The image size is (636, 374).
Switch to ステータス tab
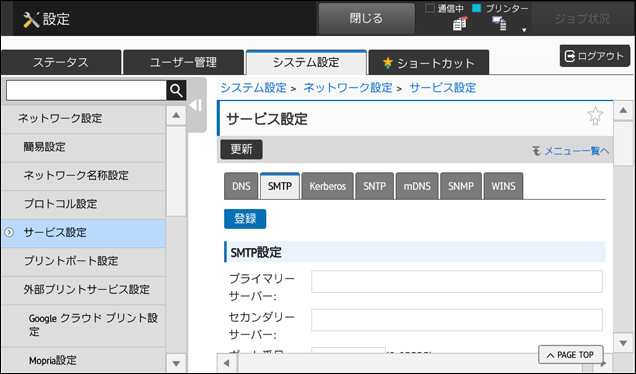click(x=61, y=62)
